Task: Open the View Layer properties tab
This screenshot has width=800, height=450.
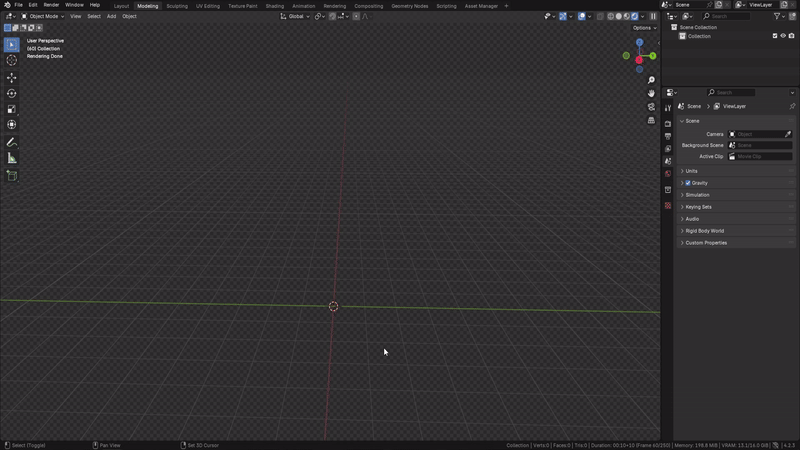Action: pyautogui.click(x=668, y=148)
